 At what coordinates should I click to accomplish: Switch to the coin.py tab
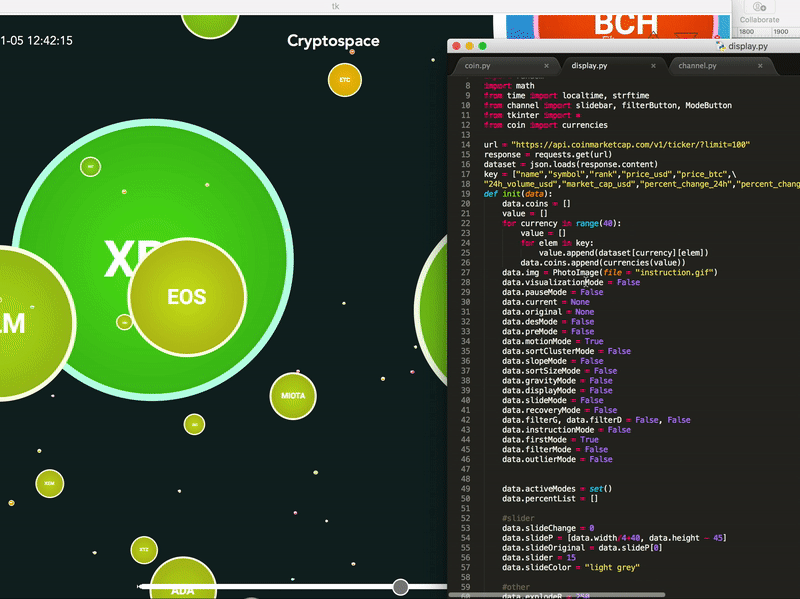point(478,66)
